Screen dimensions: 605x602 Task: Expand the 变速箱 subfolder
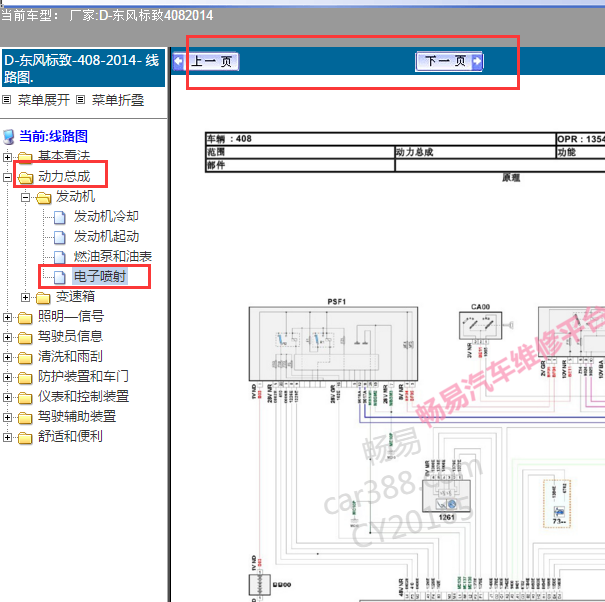pyautogui.click(x=25, y=297)
